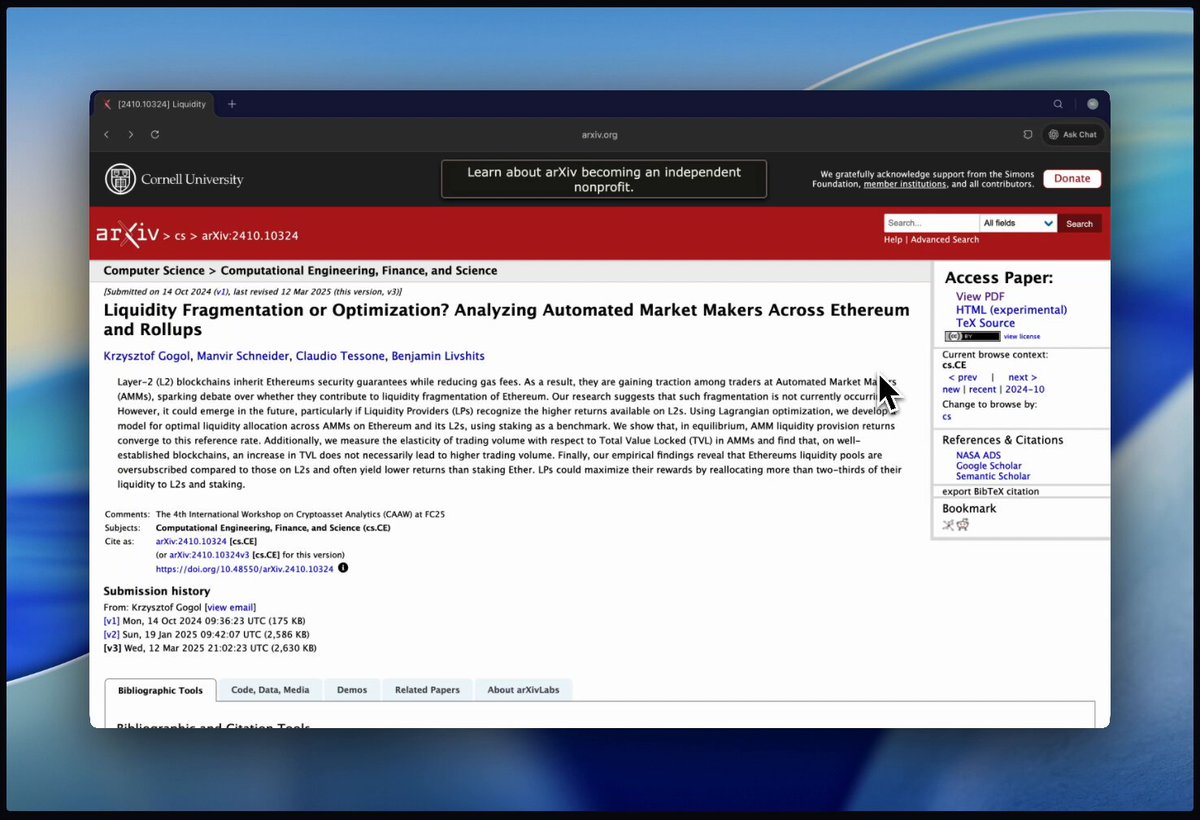Viewport: 1200px width, 820px height.
Task: Click the arXiv search input field
Action: [931, 223]
